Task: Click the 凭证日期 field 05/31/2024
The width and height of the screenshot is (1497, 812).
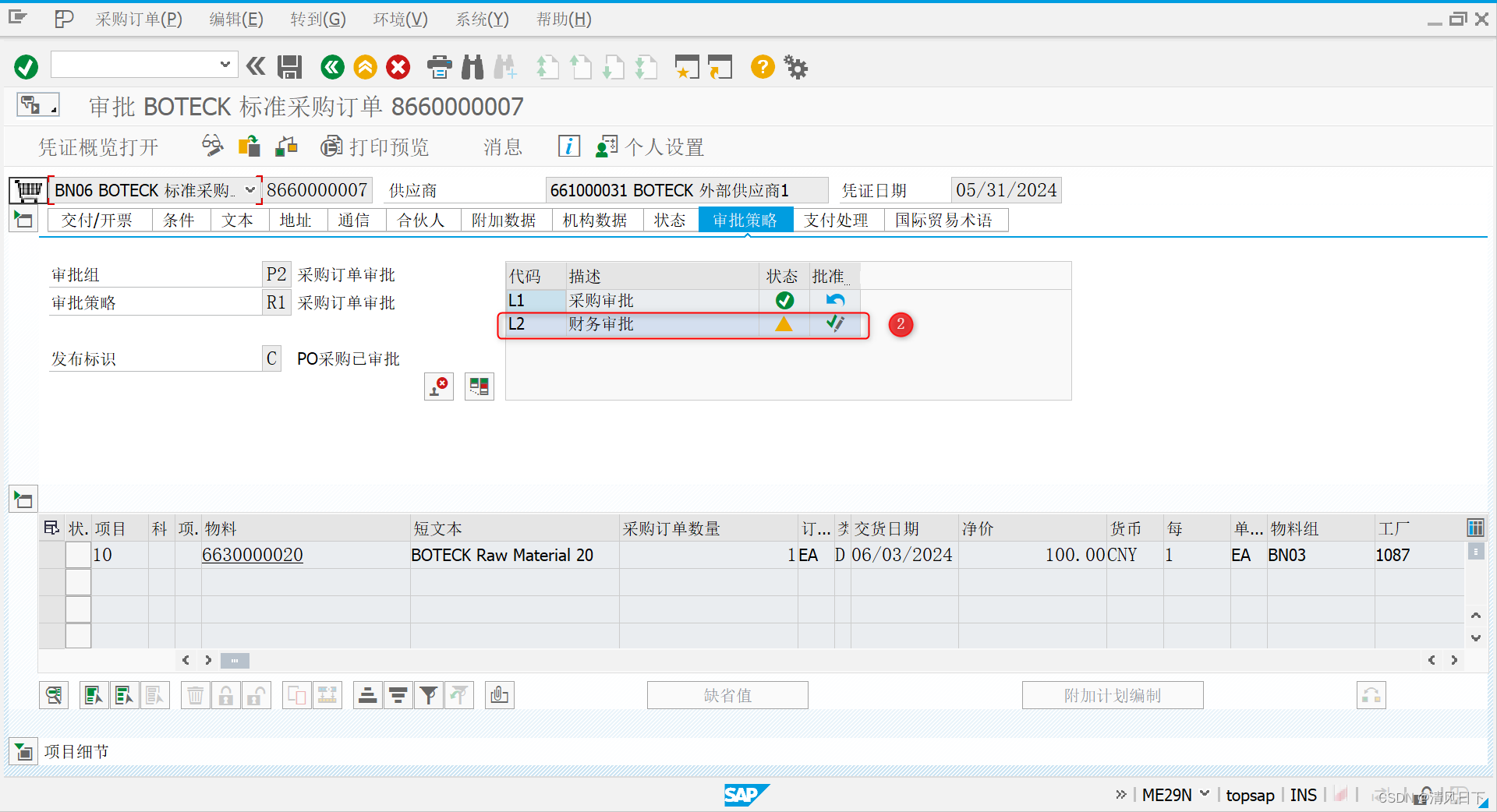Action: [1007, 190]
